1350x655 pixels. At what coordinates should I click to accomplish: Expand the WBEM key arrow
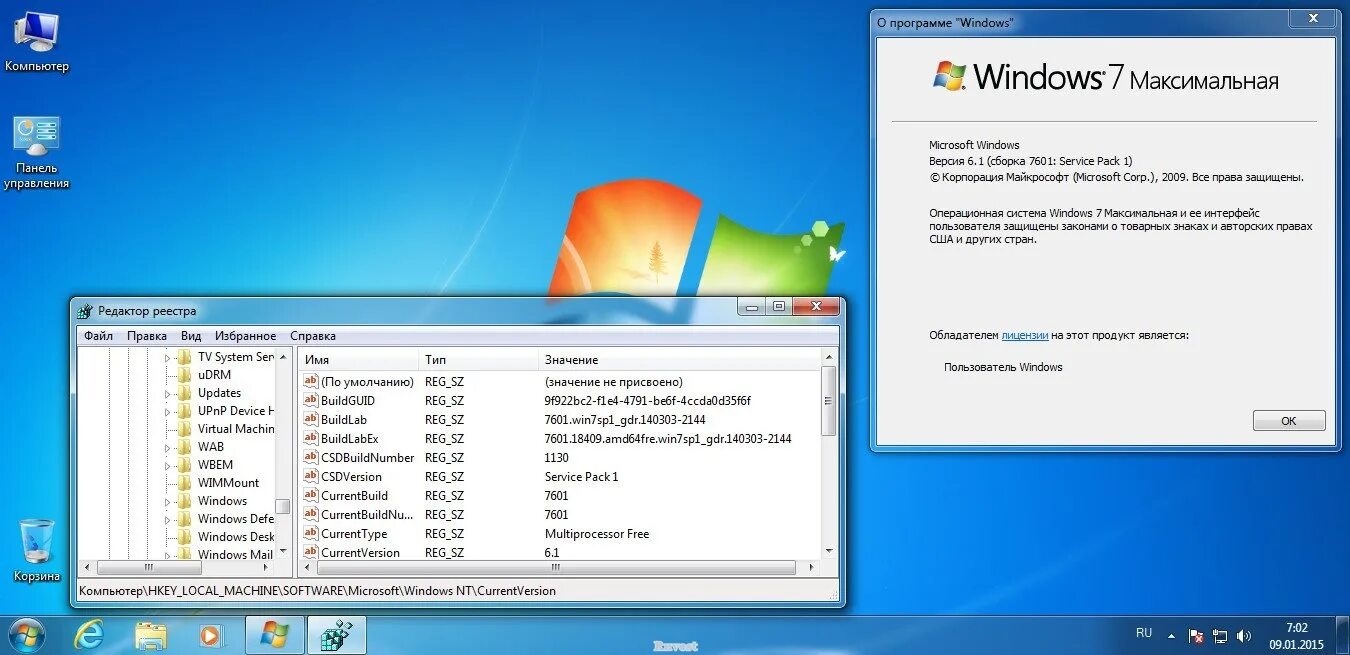[168, 465]
